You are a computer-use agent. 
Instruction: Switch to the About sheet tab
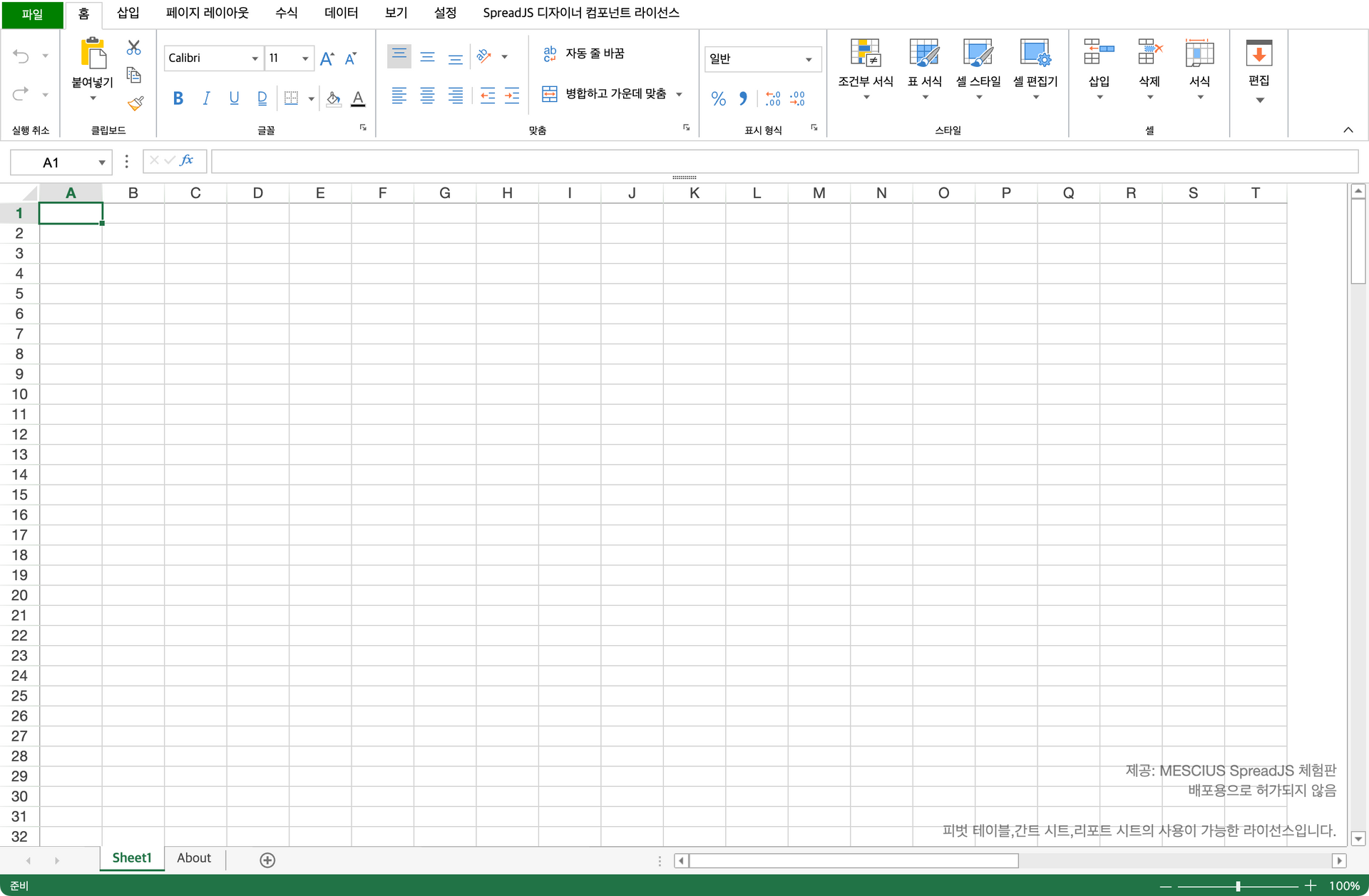(x=194, y=858)
